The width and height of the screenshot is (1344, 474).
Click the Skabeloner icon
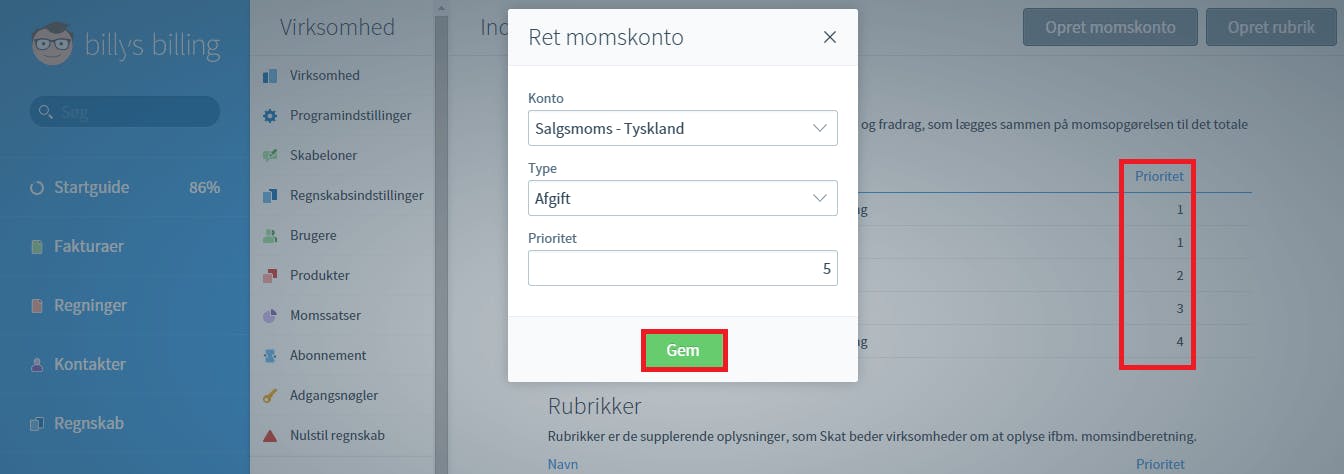(x=269, y=156)
